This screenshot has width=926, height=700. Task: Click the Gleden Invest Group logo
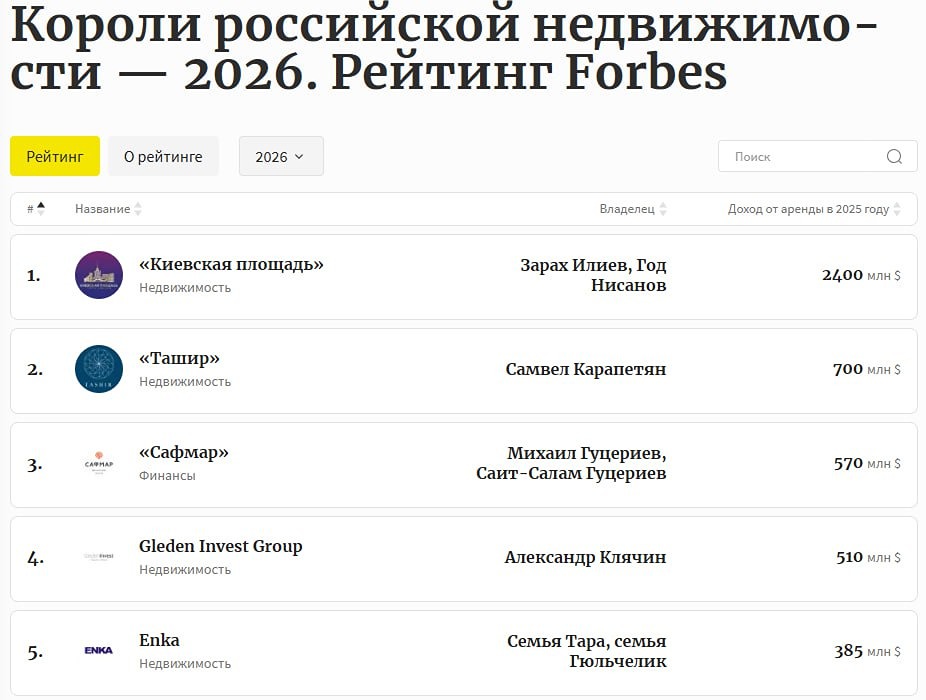[98, 556]
